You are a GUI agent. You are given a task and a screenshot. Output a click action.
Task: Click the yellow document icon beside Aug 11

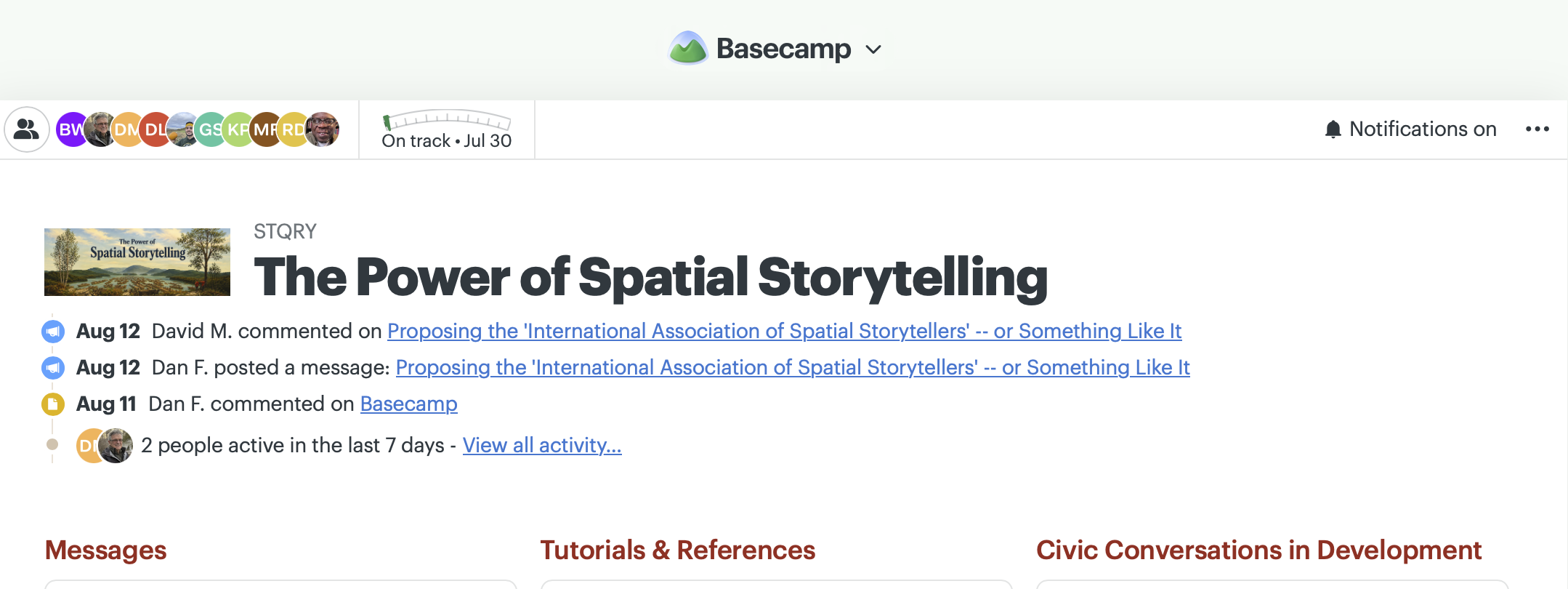click(x=53, y=404)
